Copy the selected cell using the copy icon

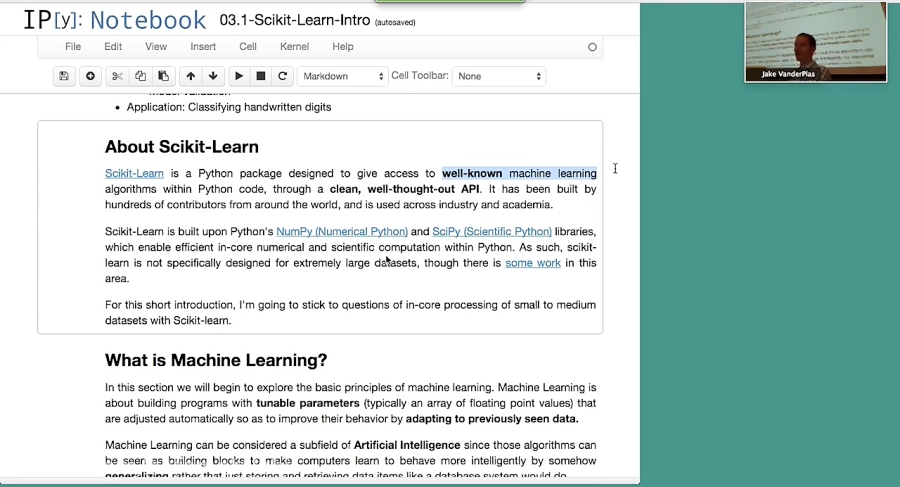[x=140, y=76]
